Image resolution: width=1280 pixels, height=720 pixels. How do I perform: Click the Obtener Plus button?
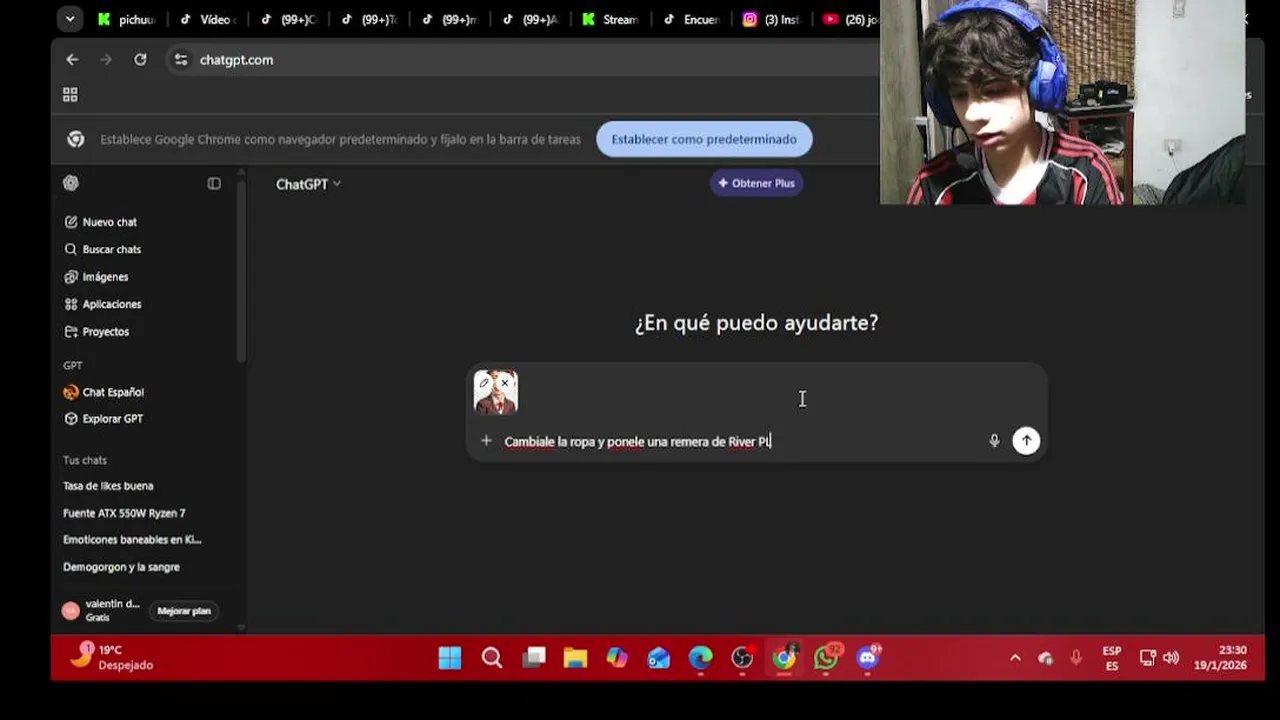(757, 183)
